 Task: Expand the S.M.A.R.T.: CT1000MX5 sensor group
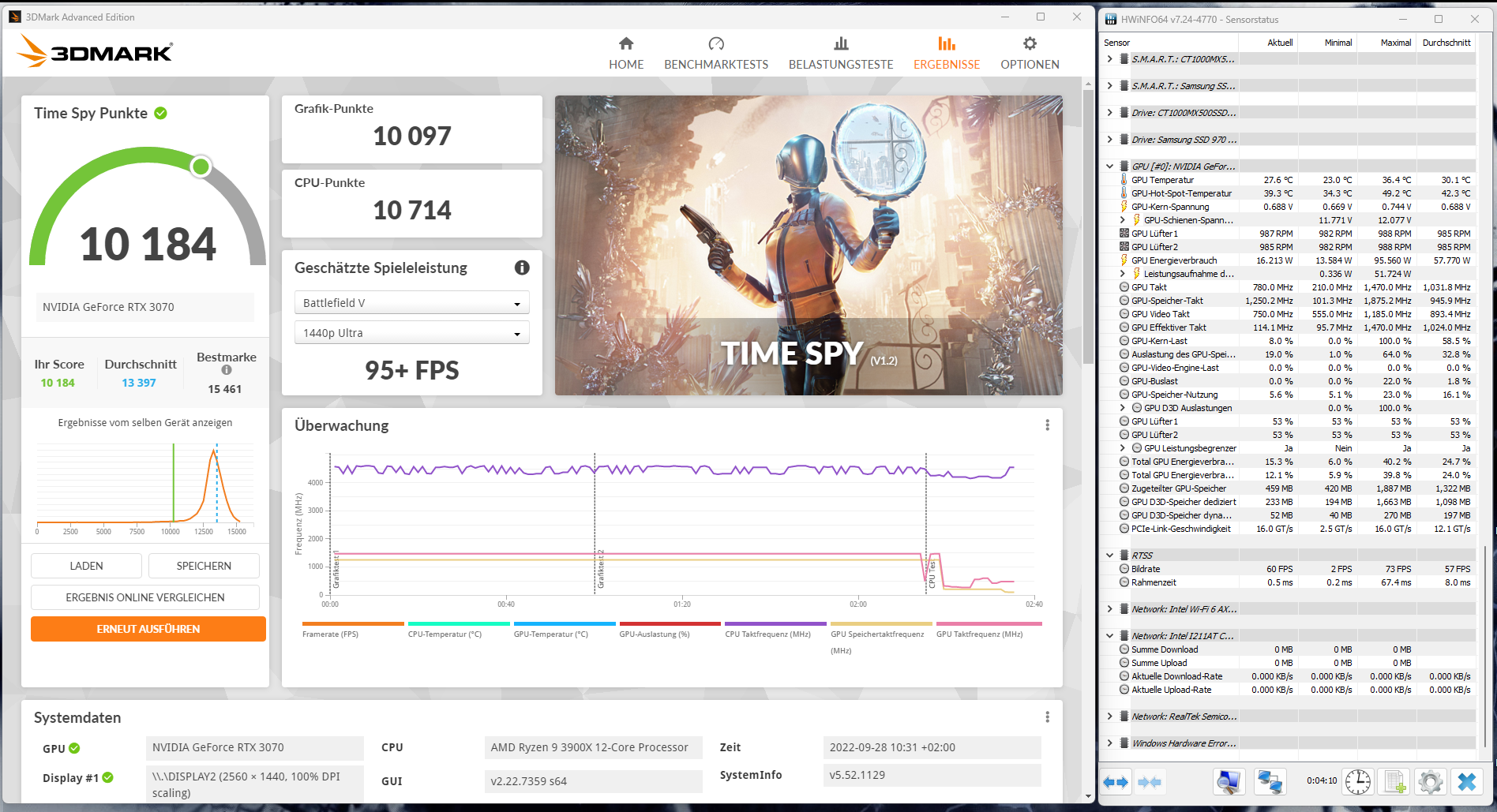click(x=1109, y=59)
